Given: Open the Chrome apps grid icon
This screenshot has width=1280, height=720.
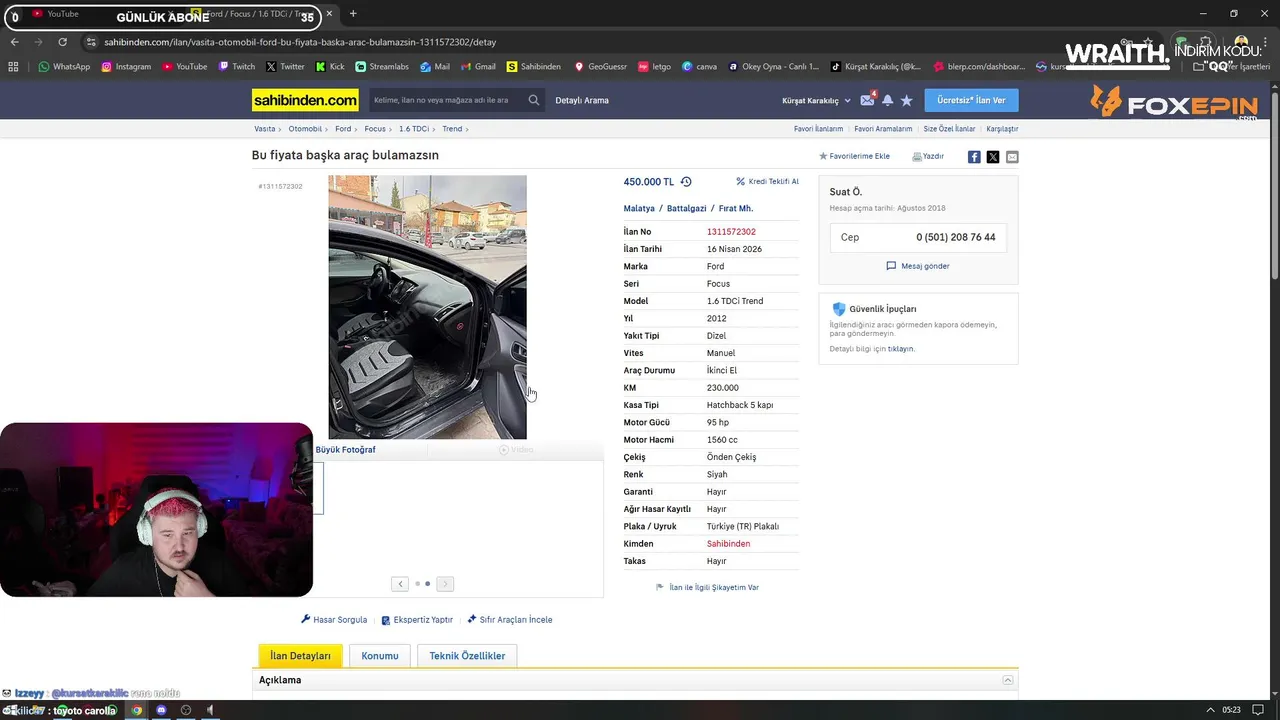Looking at the screenshot, I should [x=13, y=67].
